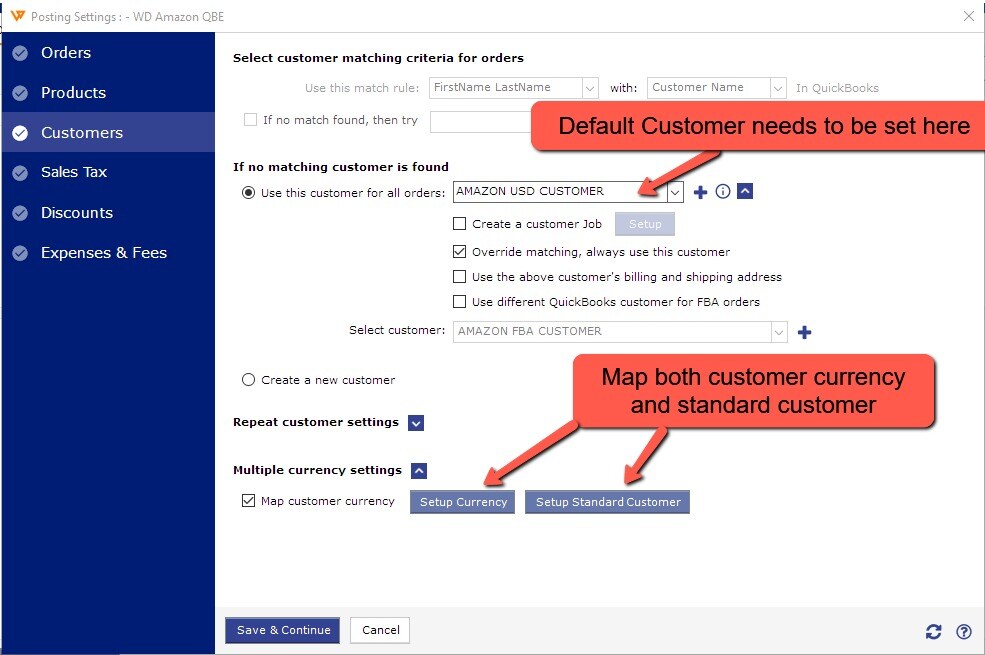Screen dimensions: 985x655
Task: Click the Setup Standard Customer button
Action: [607, 502]
